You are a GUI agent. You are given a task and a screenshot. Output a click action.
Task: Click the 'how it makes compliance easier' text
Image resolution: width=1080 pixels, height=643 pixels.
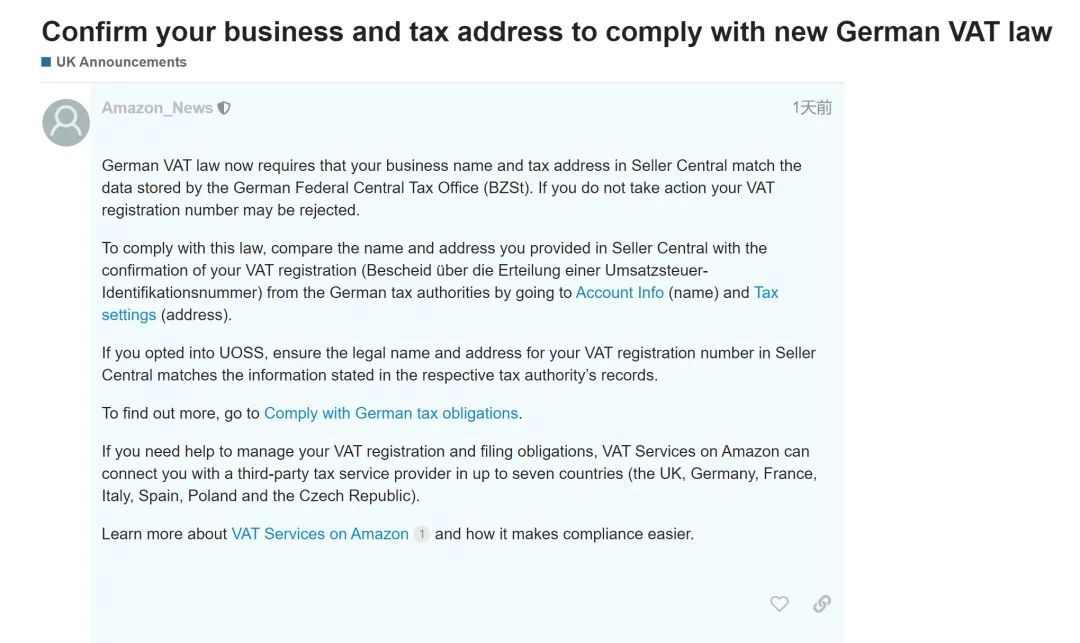(564, 534)
